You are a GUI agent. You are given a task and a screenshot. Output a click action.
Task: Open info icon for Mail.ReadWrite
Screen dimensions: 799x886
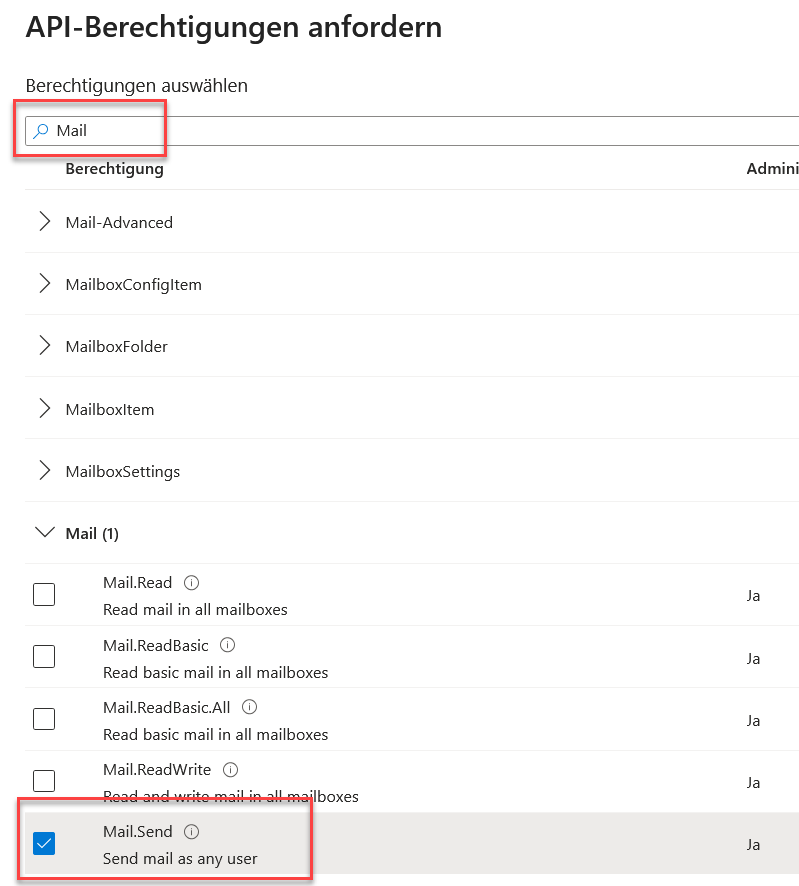click(x=230, y=770)
